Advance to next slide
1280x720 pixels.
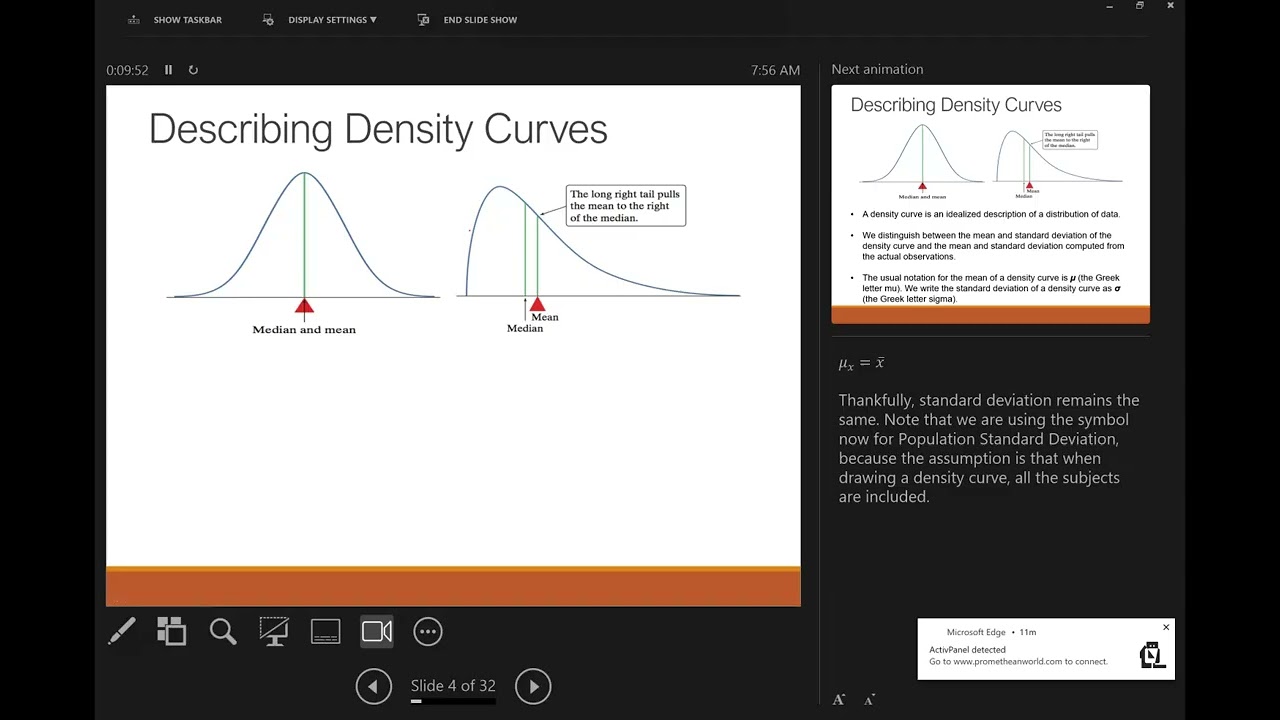pos(533,686)
